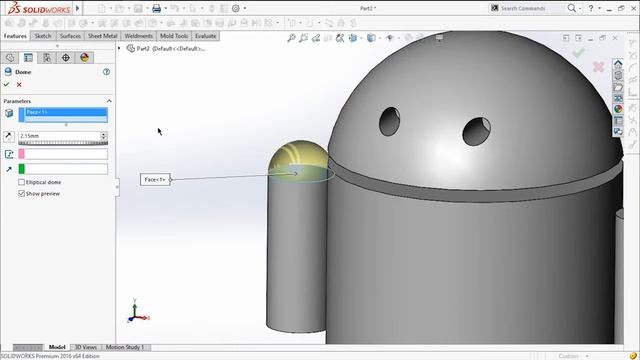Switch to the Sketch tab
Viewport: 640px width, 360px height.
43,36
